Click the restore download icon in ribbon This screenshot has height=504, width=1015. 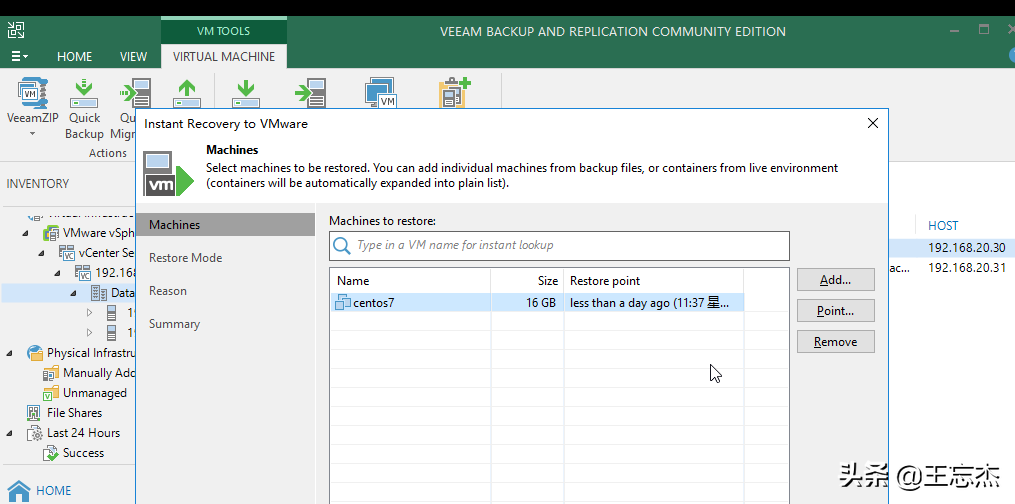pos(245,93)
